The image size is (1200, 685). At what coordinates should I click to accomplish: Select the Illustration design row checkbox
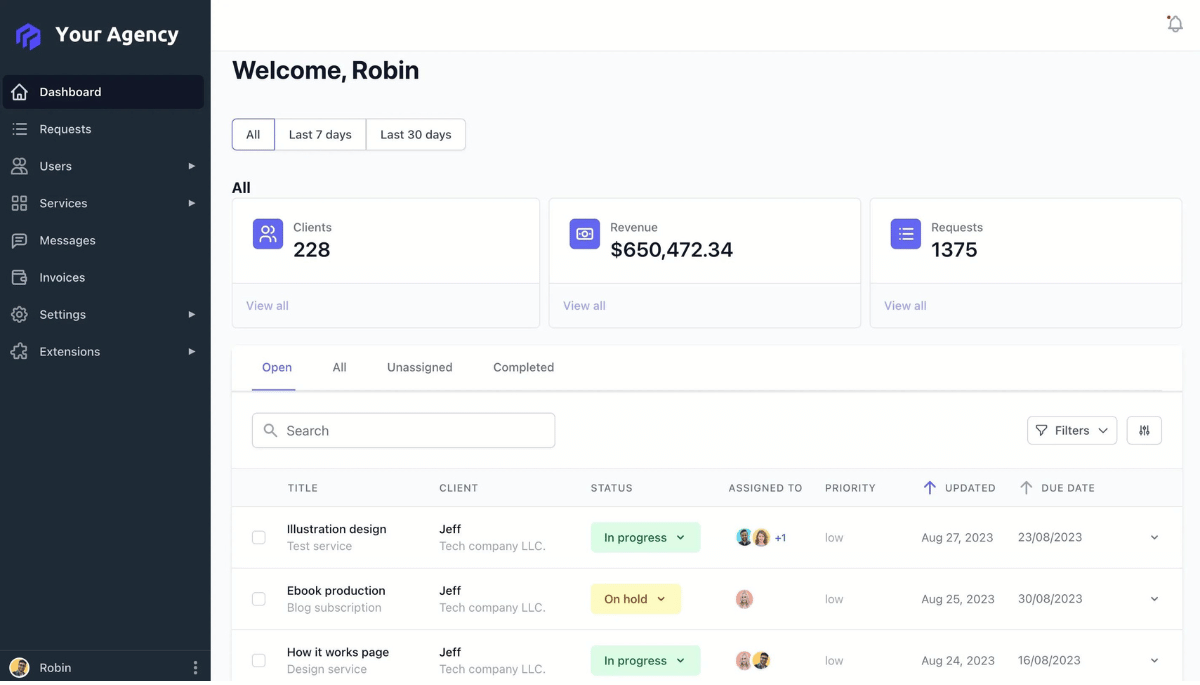pyautogui.click(x=259, y=538)
